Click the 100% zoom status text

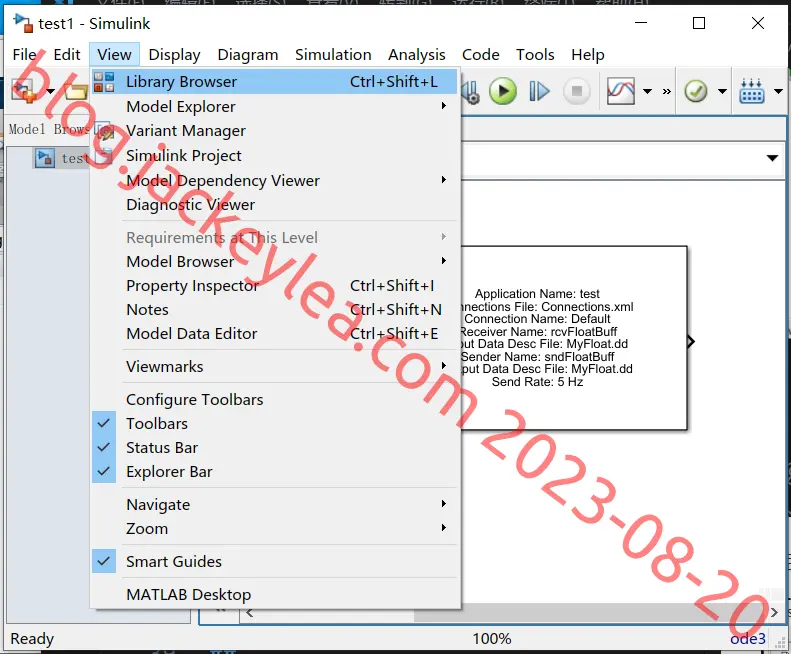(492, 639)
